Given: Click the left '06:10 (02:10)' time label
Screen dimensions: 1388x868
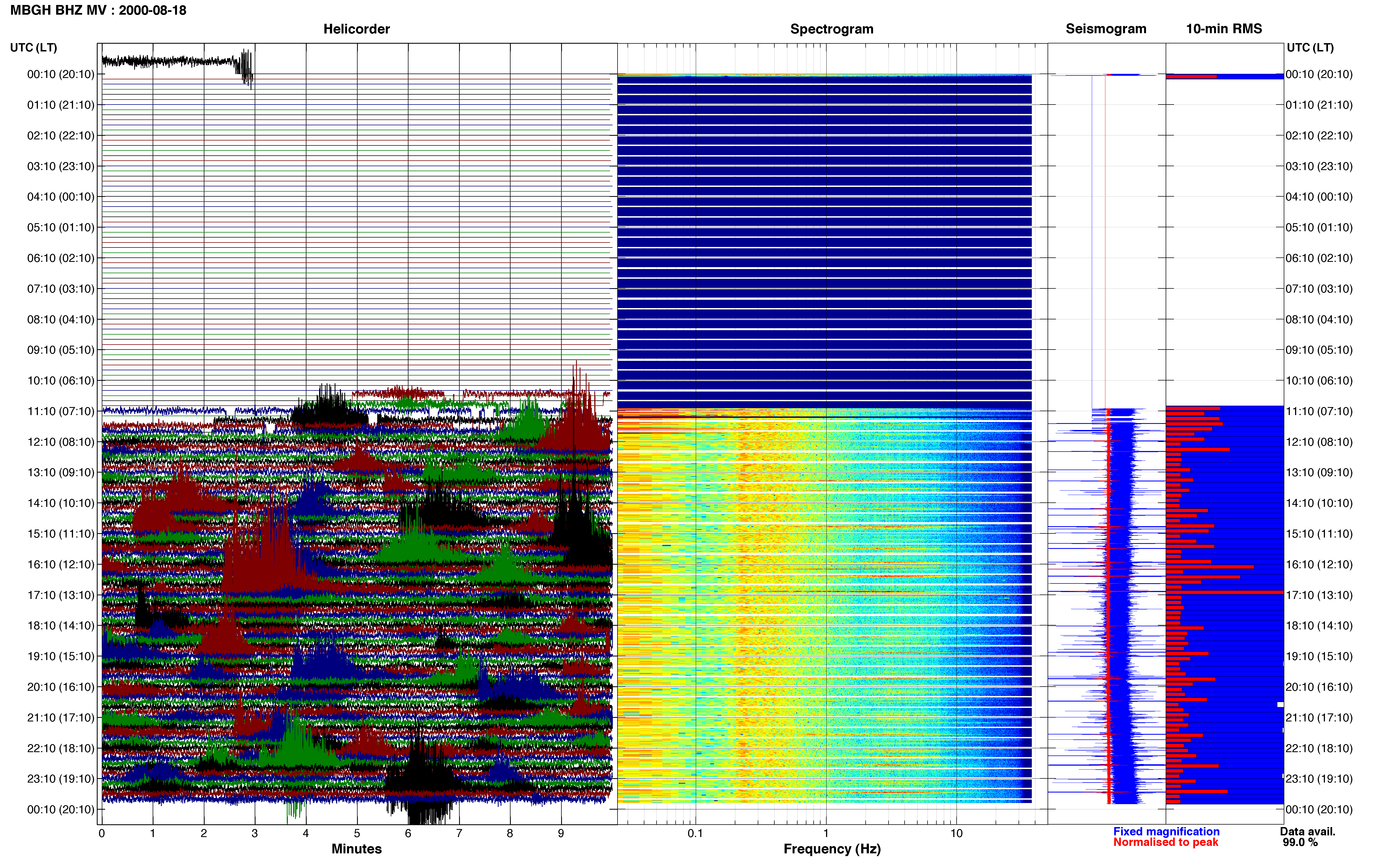Looking at the screenshot, I should point(61,258).
